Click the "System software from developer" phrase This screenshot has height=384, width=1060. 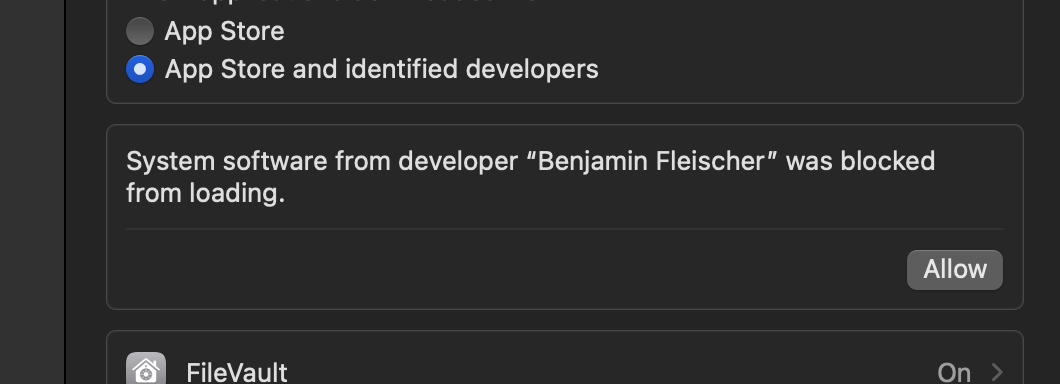click(x=326, y=162)
